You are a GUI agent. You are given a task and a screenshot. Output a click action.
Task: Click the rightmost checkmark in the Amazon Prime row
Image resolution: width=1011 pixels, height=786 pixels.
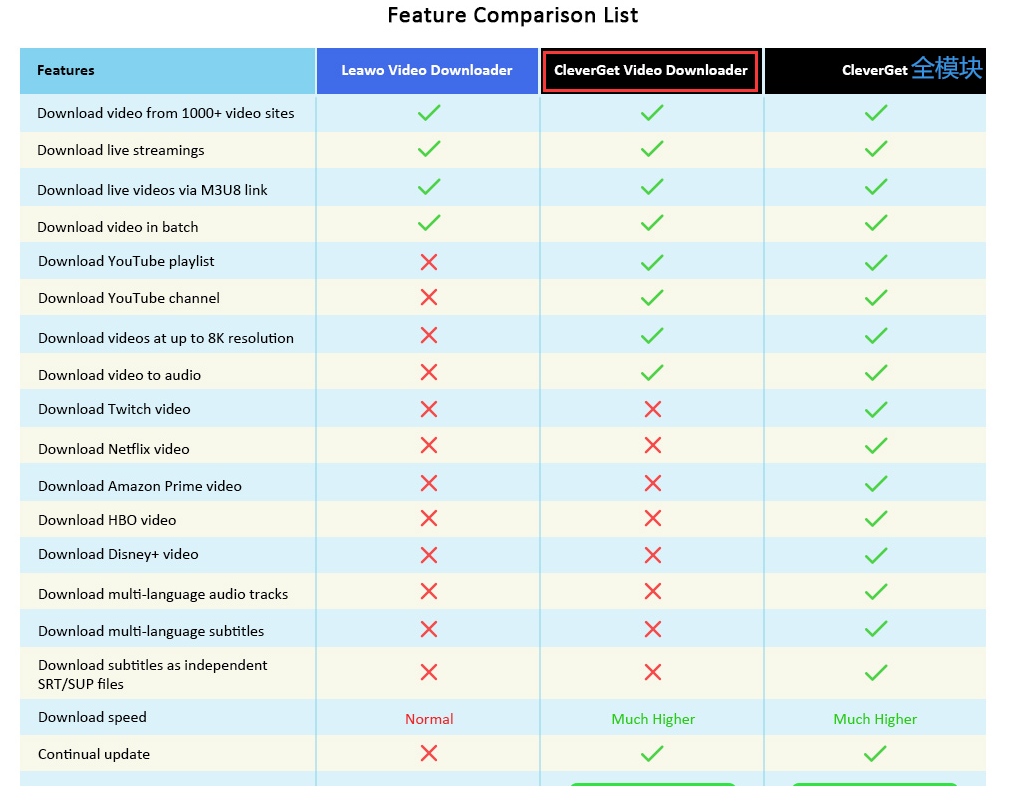(x=876, y=485)
